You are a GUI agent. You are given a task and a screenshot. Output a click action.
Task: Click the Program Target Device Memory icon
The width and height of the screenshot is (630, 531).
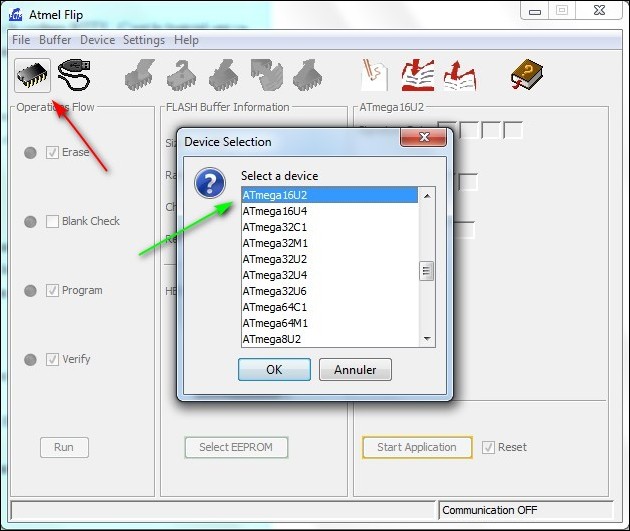tap(224, 75)
